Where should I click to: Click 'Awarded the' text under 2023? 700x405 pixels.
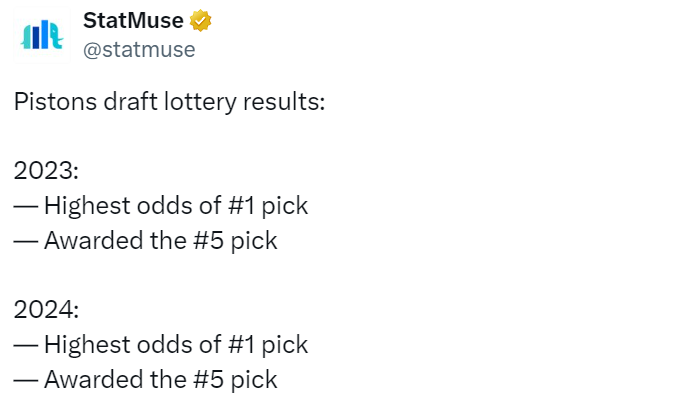click(x=116, y=241)
